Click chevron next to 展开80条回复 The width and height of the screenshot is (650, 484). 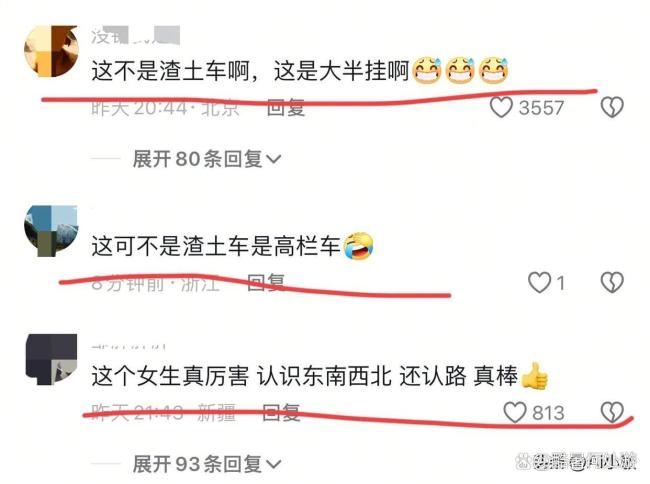tap(273, 159)
